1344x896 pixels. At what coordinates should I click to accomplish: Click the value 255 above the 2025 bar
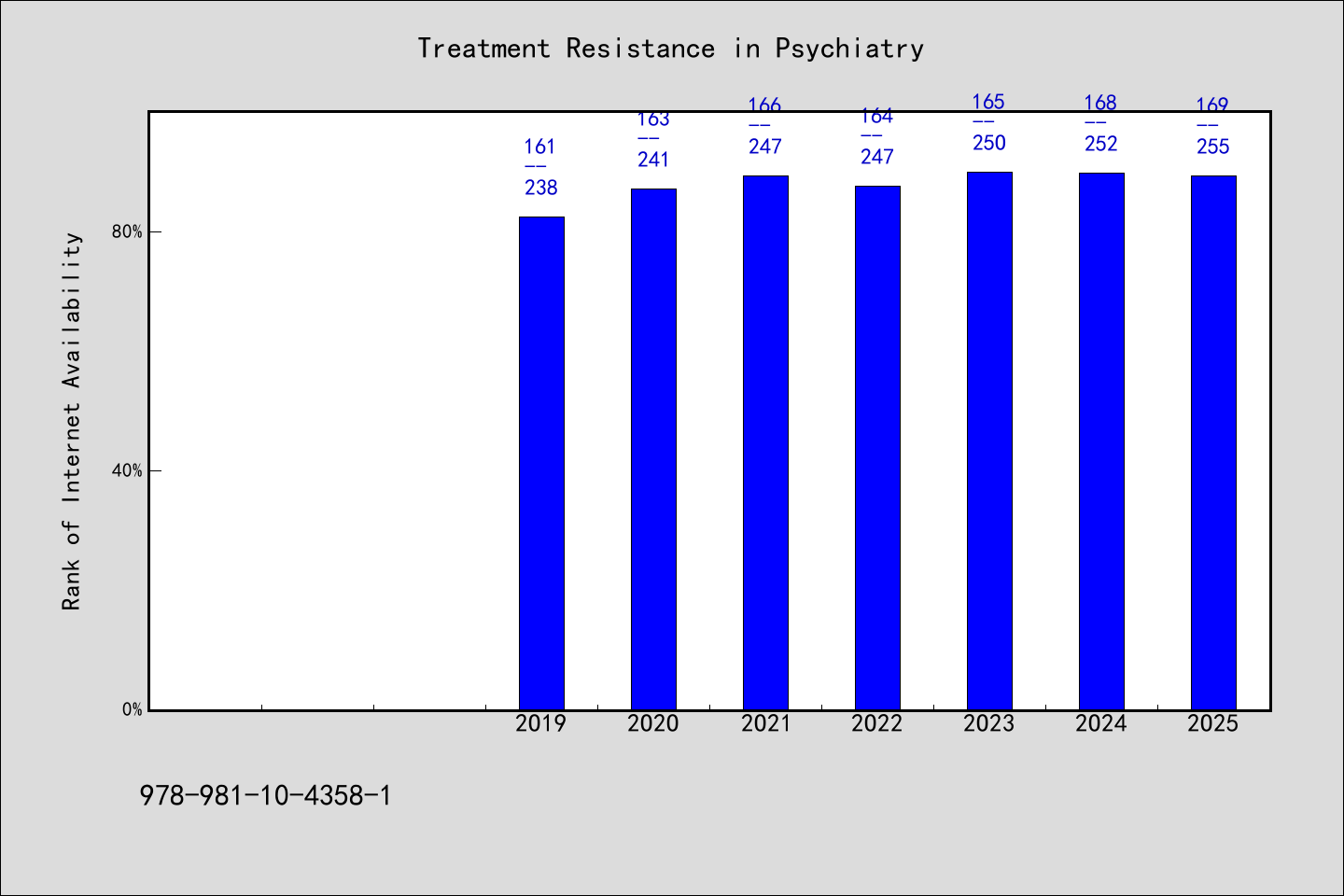point(1213,147)
